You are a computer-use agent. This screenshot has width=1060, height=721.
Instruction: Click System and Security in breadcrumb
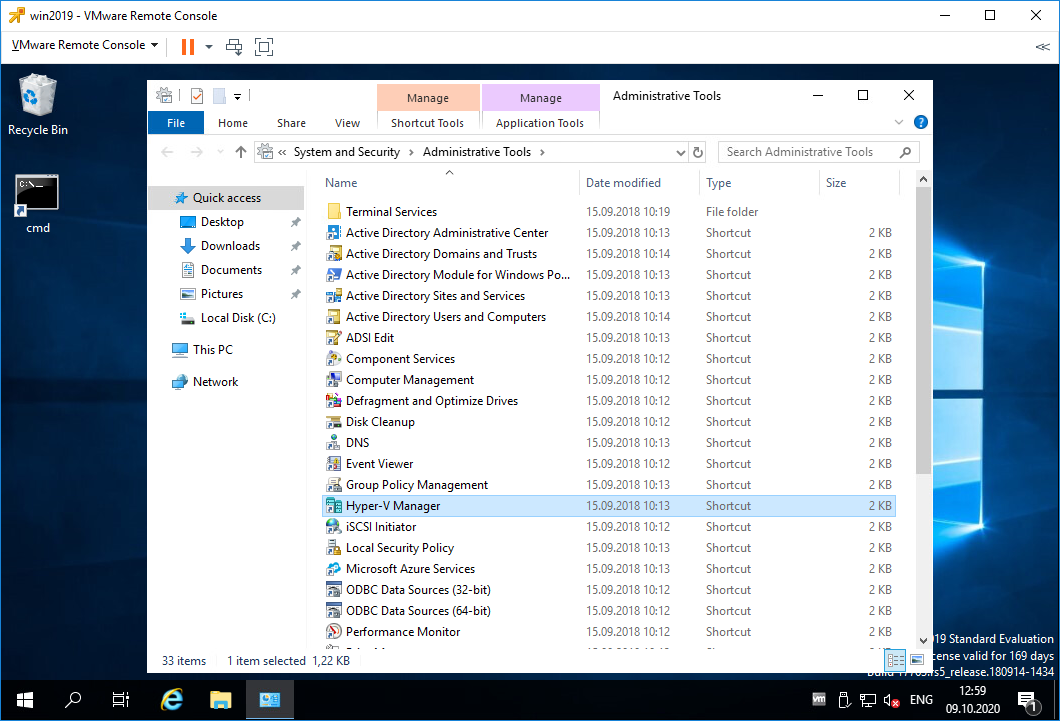click(347, 152)
